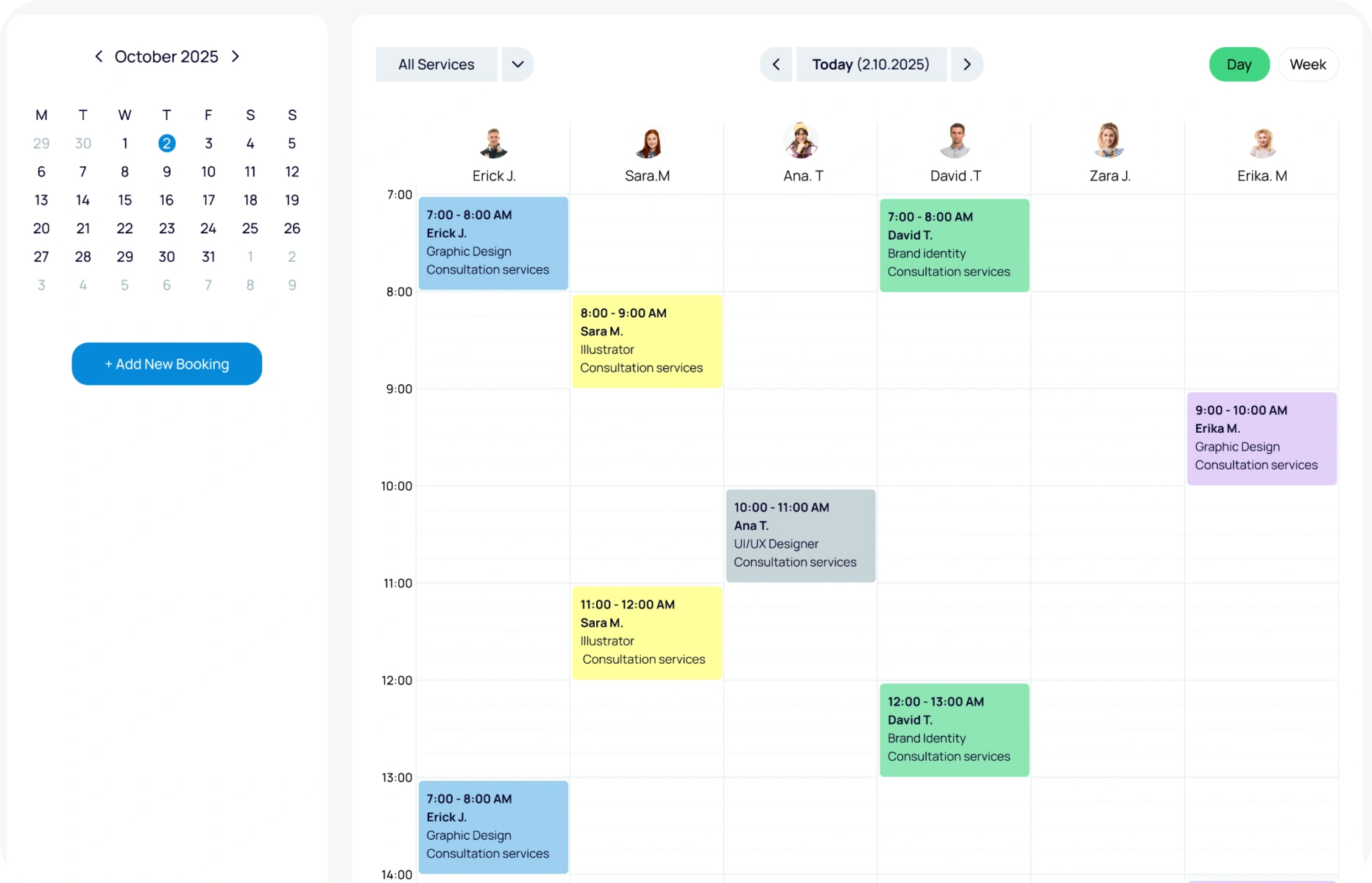Viewport: 1372px width, 883px height.
Task: Select Ana. T's profile avatar
Action: click(x=802, y=141)
